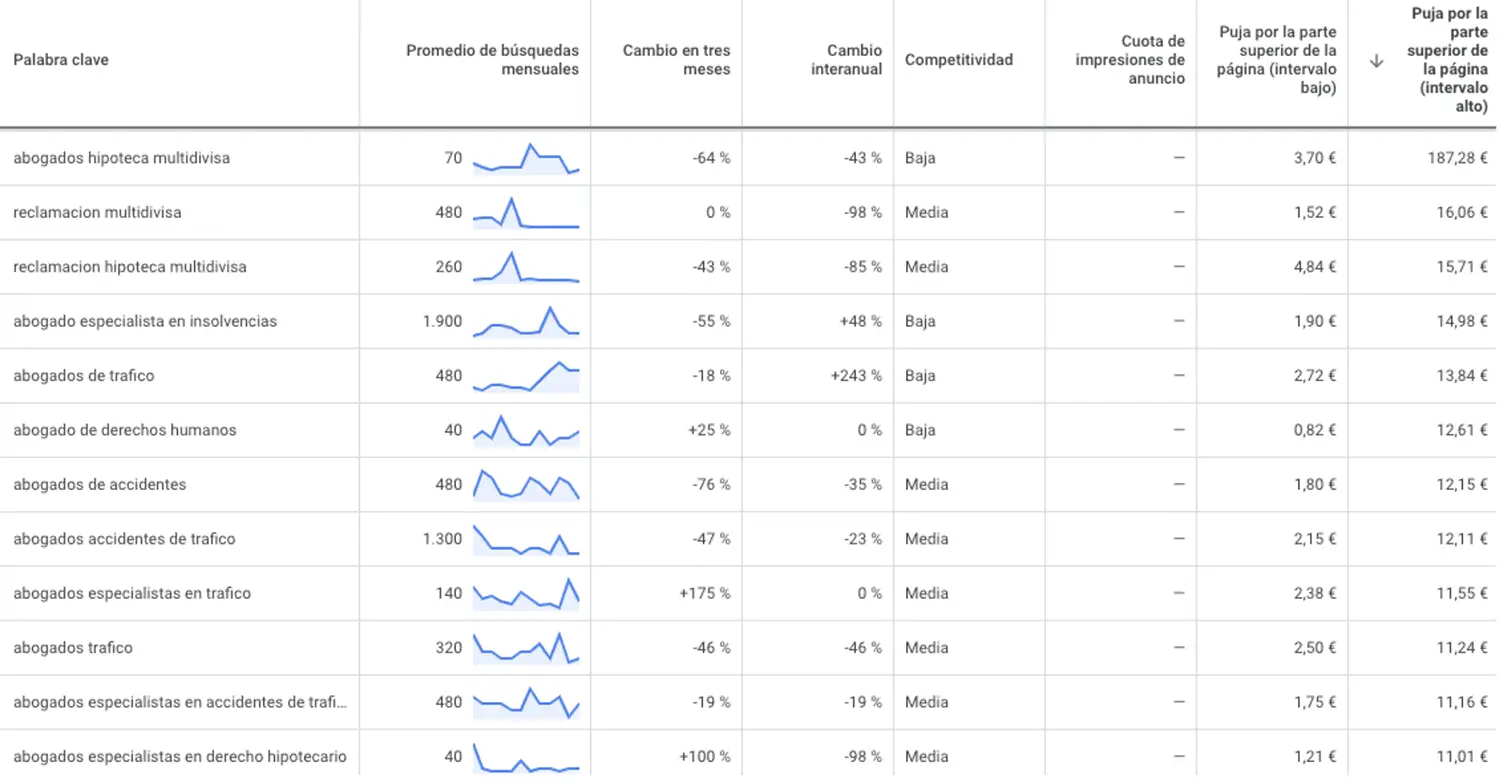Click the Competitividad column header
The height and width of the screenshot is (784, 1500).
pos(959,60)
